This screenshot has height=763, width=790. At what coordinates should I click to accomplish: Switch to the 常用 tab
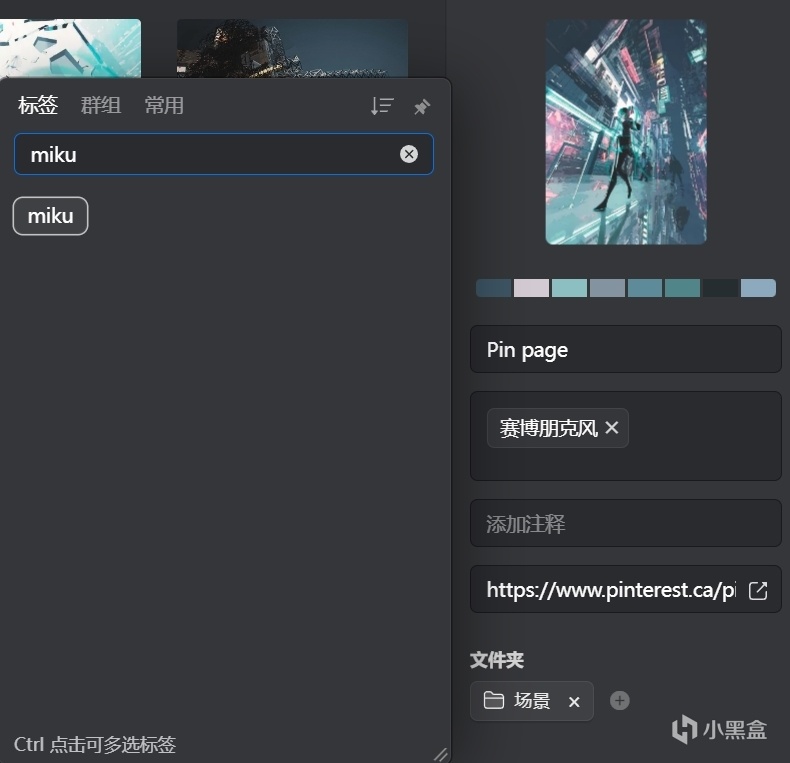point(164,105)
